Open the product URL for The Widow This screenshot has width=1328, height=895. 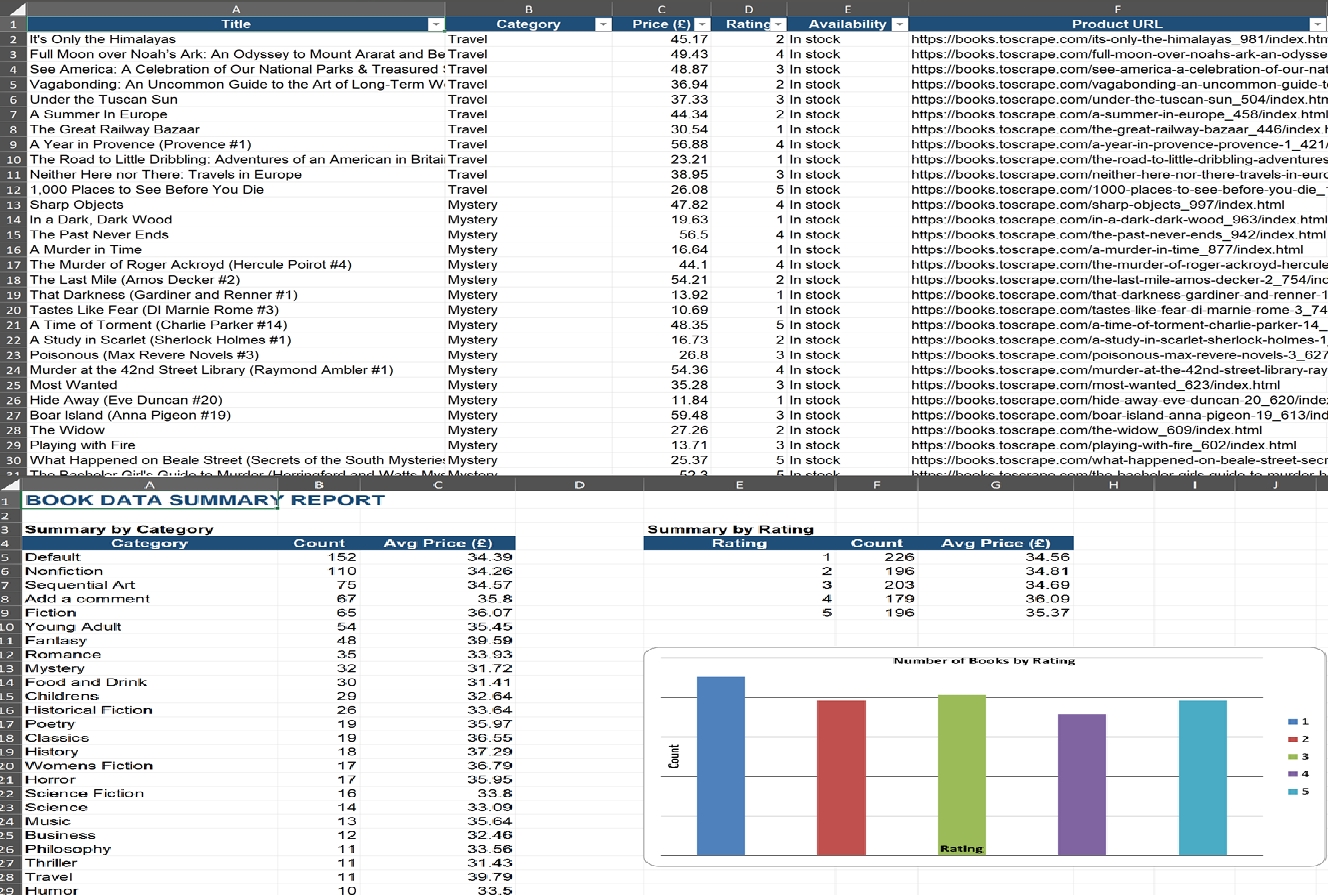(x=1118, y=430)
